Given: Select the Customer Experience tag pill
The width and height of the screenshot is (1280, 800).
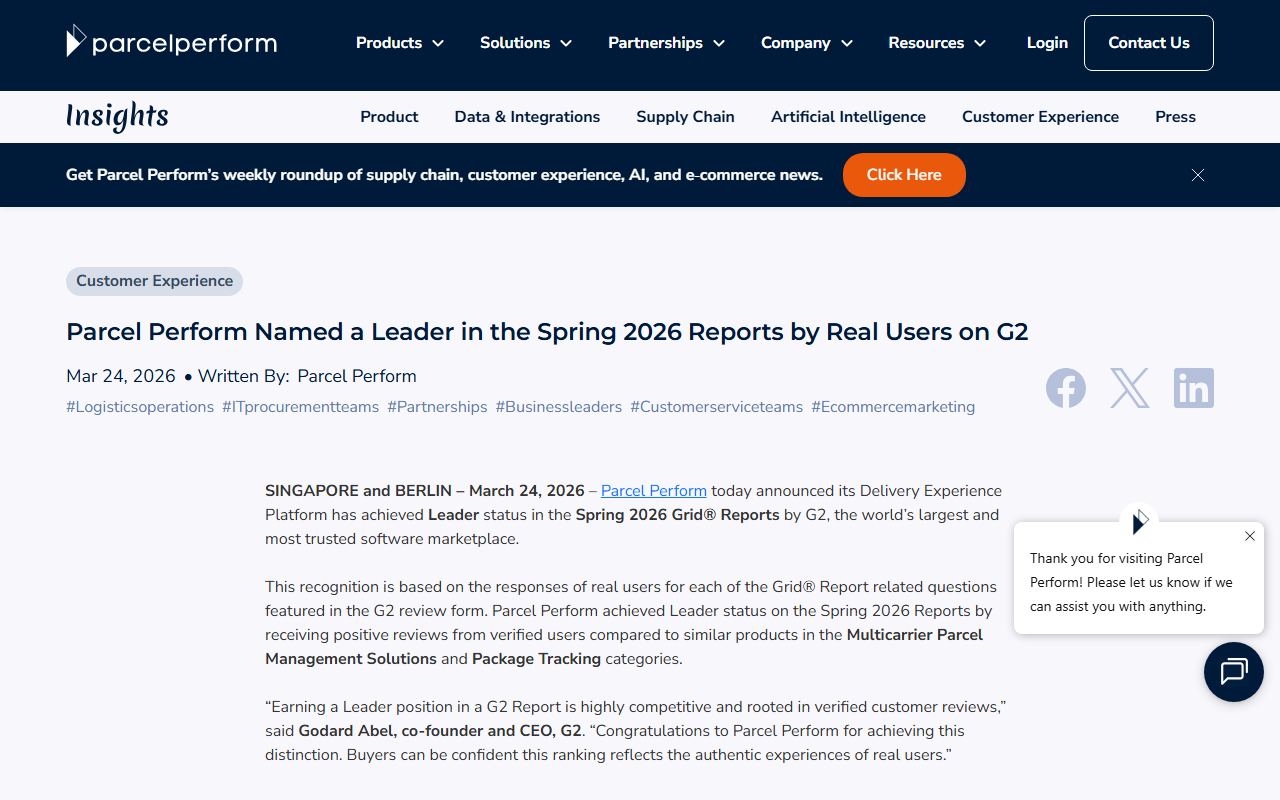Looking at the screenshot, I should [154, 281].
